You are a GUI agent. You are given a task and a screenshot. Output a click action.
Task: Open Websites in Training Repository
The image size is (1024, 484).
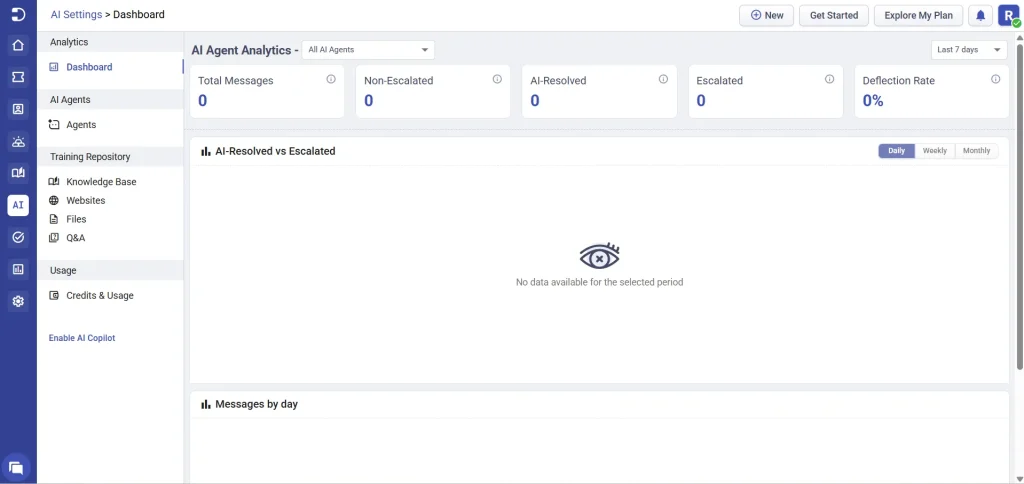tap(86, 201)
